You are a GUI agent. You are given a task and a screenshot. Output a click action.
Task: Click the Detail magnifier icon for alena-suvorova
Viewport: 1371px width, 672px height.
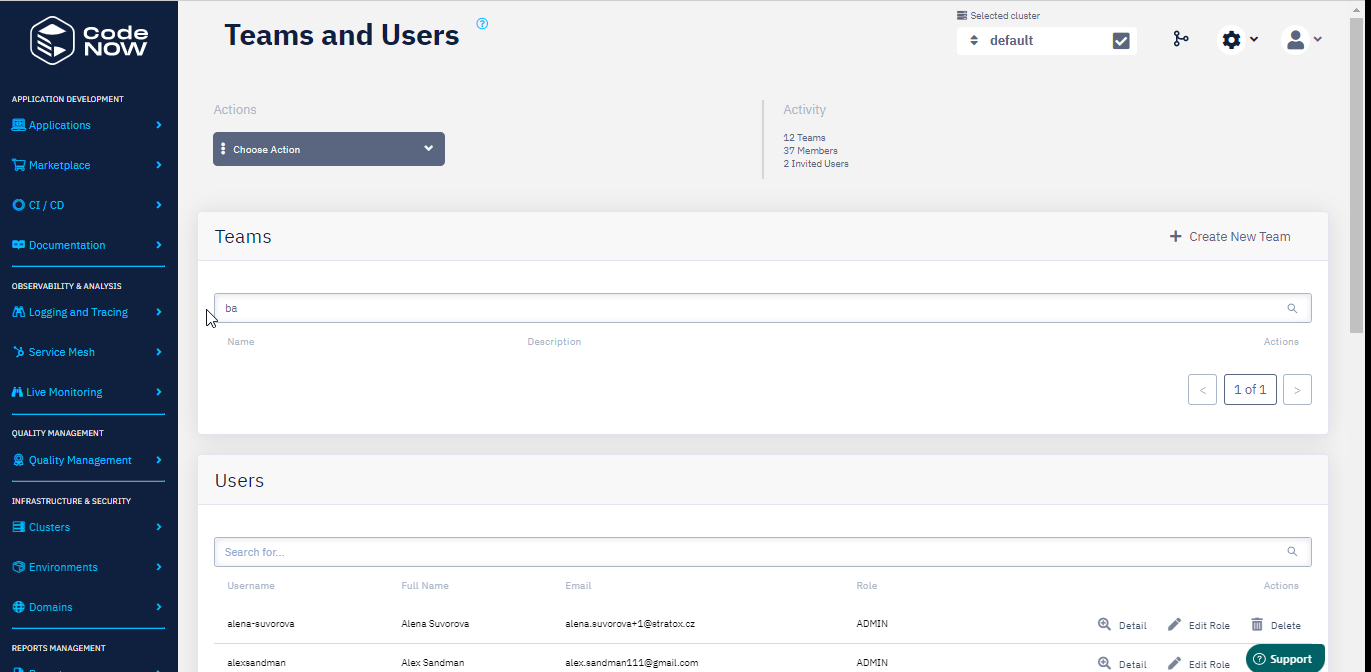tap(1104, 624)
